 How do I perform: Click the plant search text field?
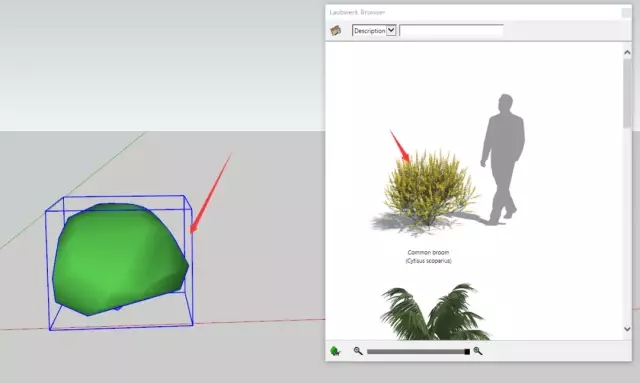coord(451,31)
